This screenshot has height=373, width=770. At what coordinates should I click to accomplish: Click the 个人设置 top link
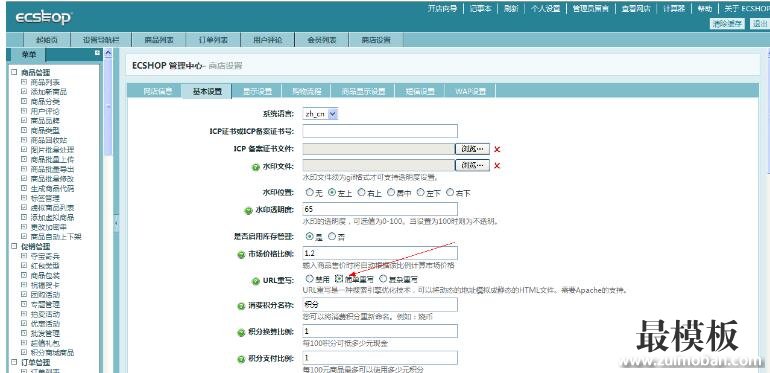[x=545, y=8]
